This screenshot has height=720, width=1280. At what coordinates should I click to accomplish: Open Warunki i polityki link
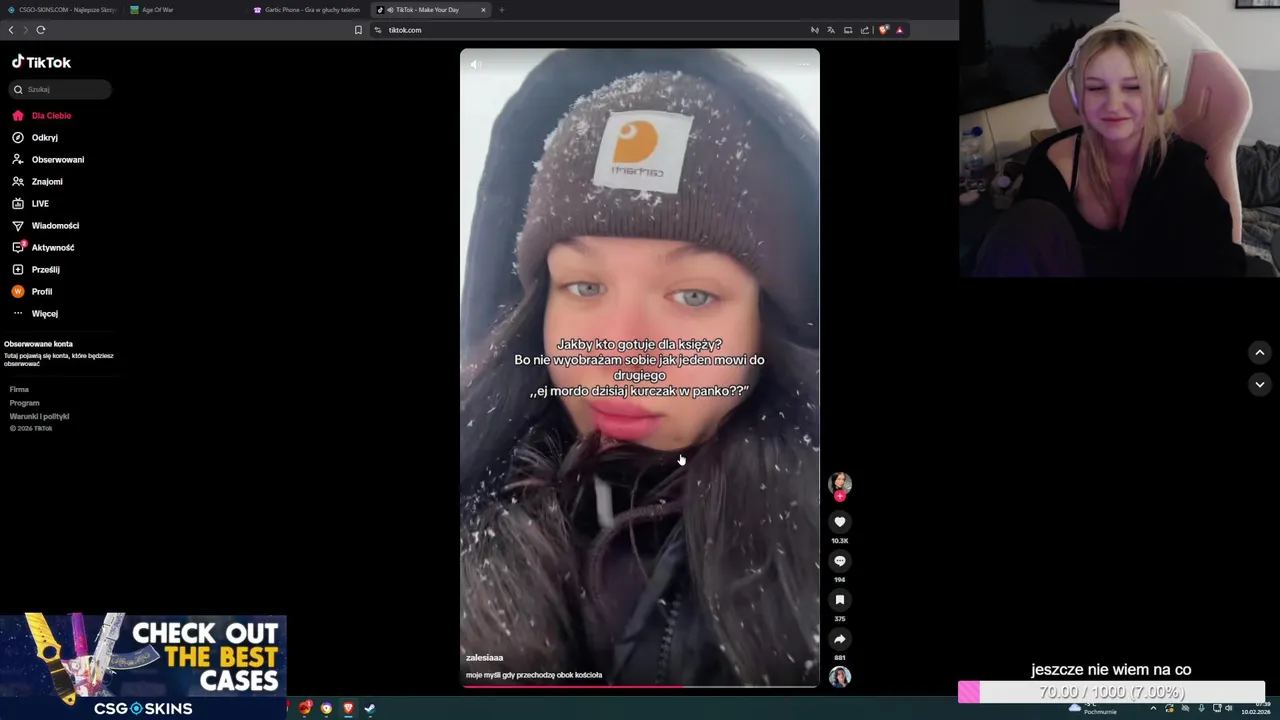(x=39, y=416)
